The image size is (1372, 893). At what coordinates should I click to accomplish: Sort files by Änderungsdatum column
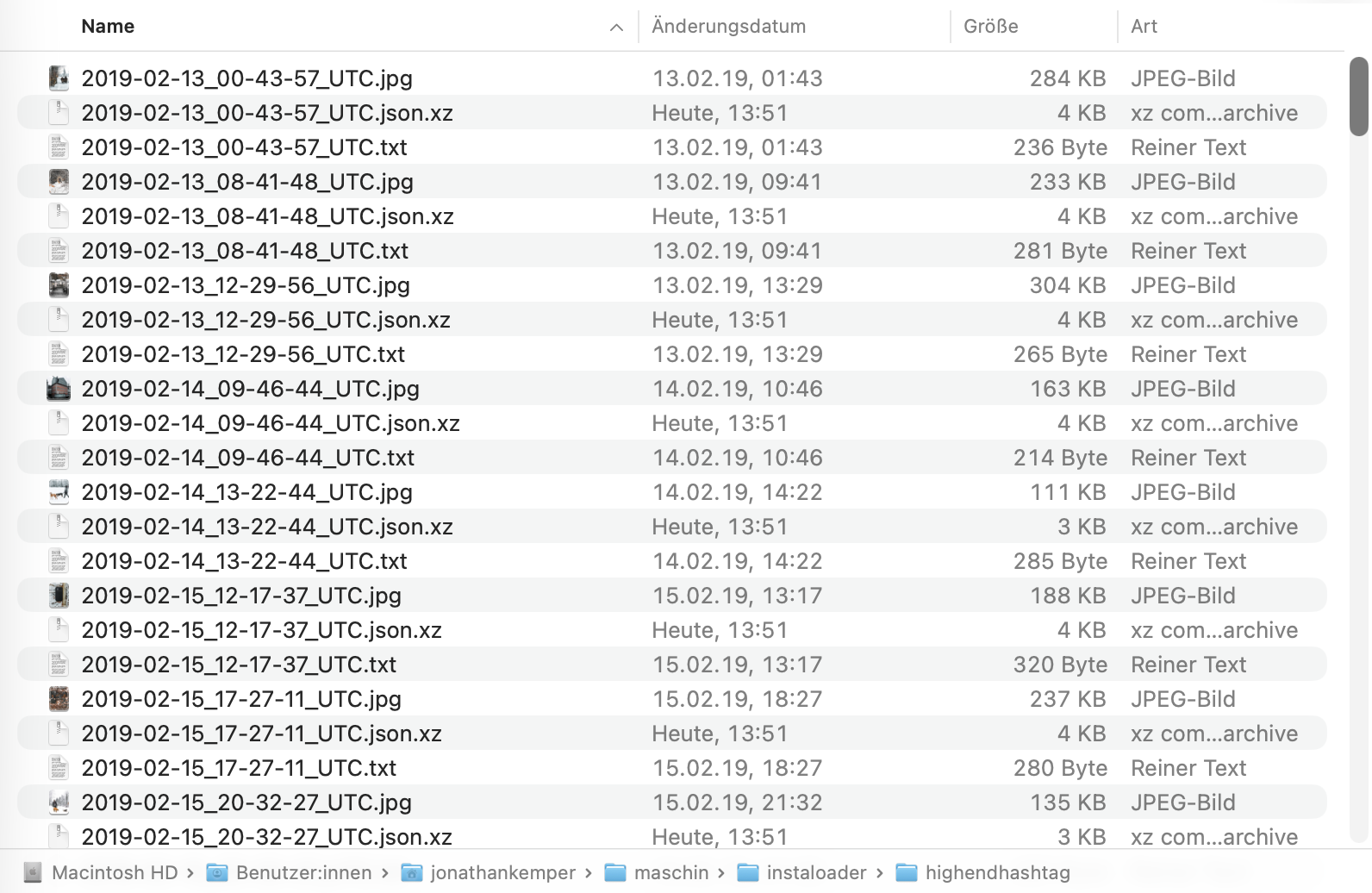point(728,27)
